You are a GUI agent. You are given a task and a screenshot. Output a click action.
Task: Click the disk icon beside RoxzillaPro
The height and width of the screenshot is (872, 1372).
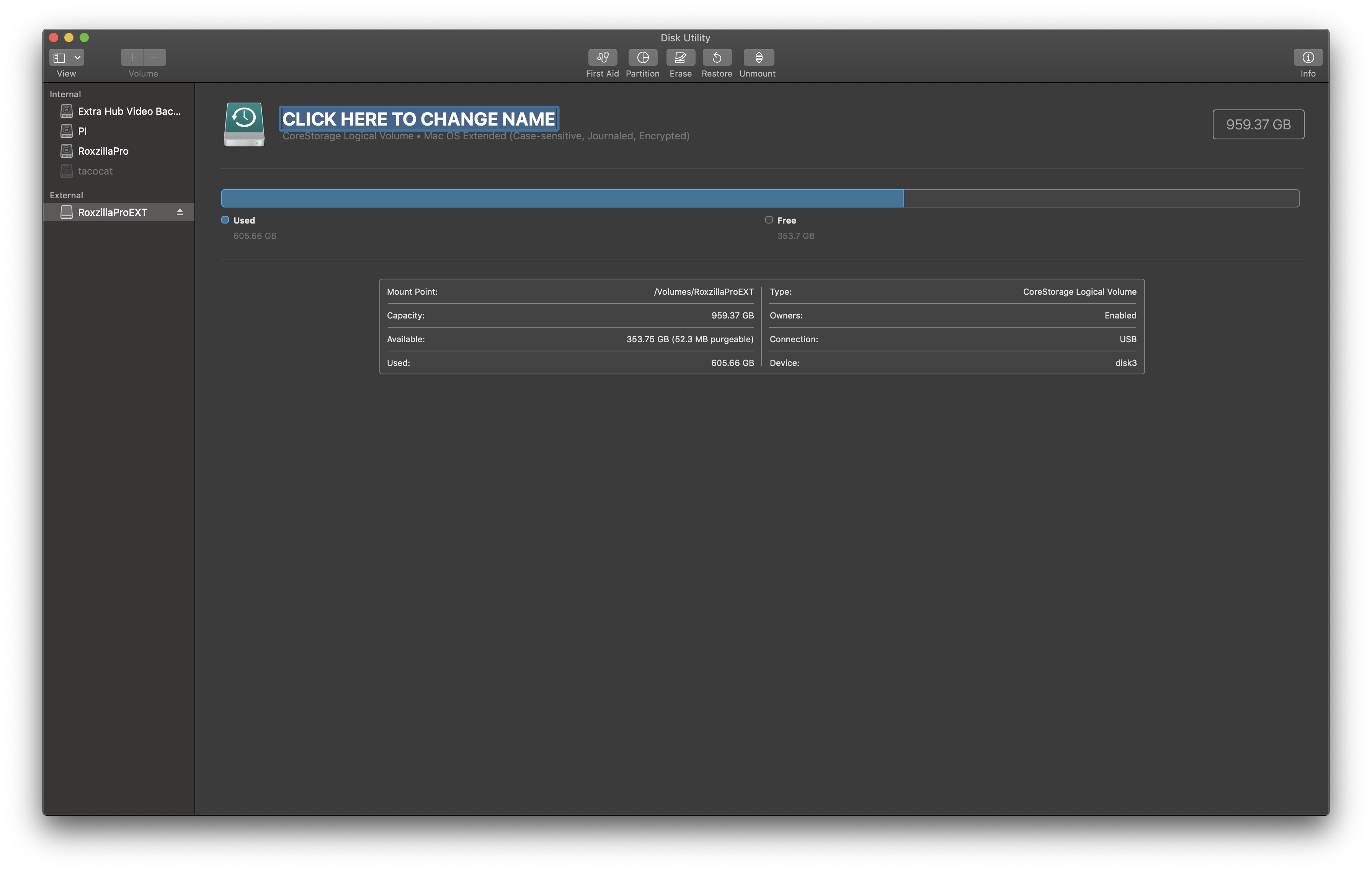[x=67, y=151]
